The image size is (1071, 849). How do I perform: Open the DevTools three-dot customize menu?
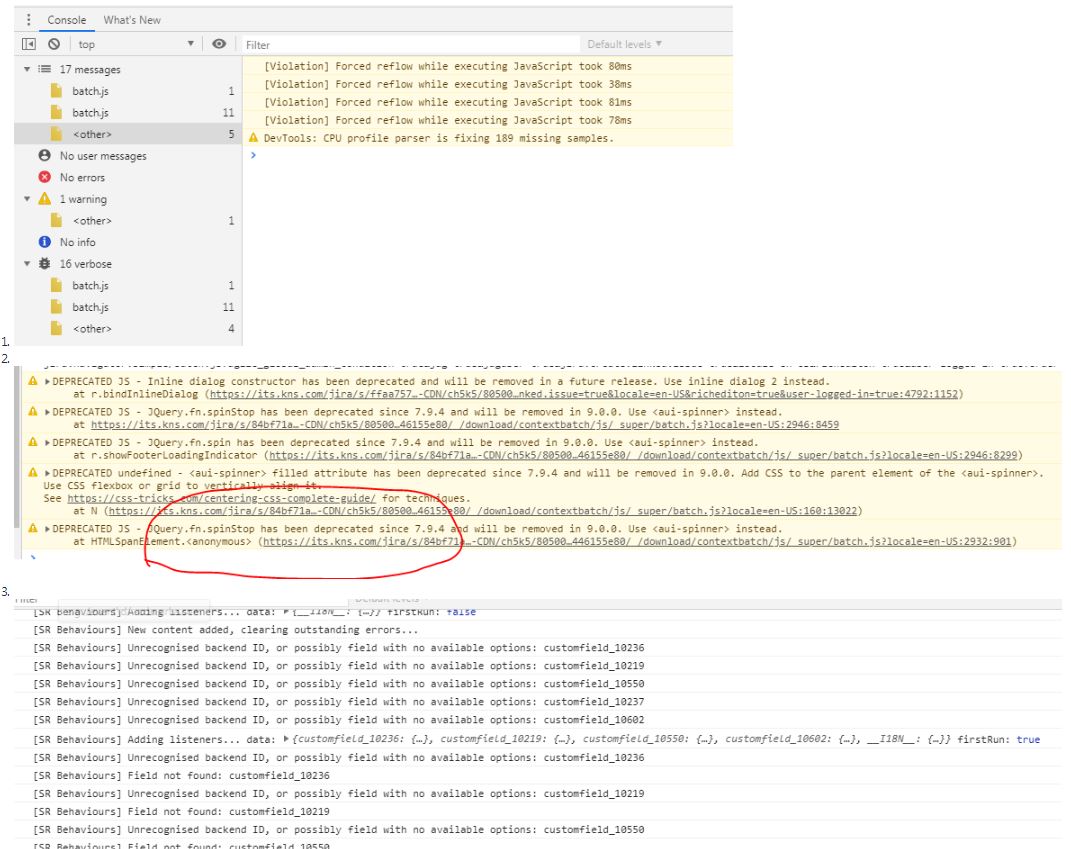[x=29, y=20]
